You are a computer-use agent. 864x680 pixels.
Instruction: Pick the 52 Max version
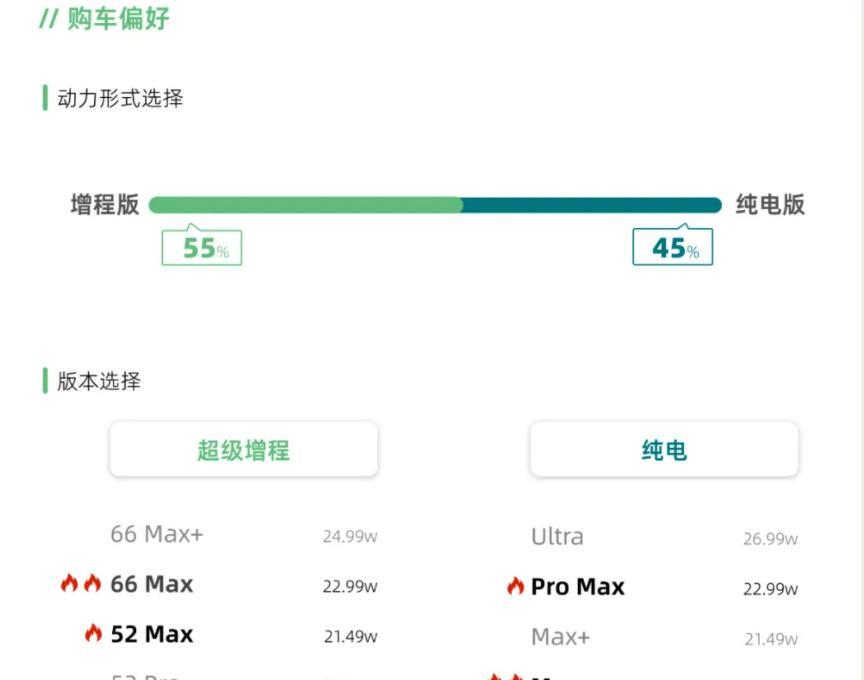pyautogui.click(x=152, y=634)
